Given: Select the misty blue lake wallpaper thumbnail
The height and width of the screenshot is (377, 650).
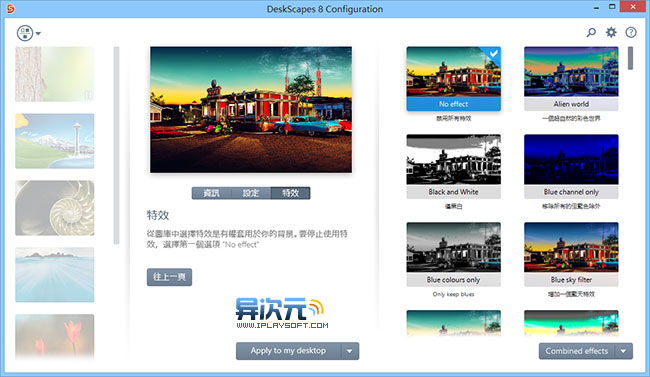Looking at the screenshot, I should tap(55, 275).
